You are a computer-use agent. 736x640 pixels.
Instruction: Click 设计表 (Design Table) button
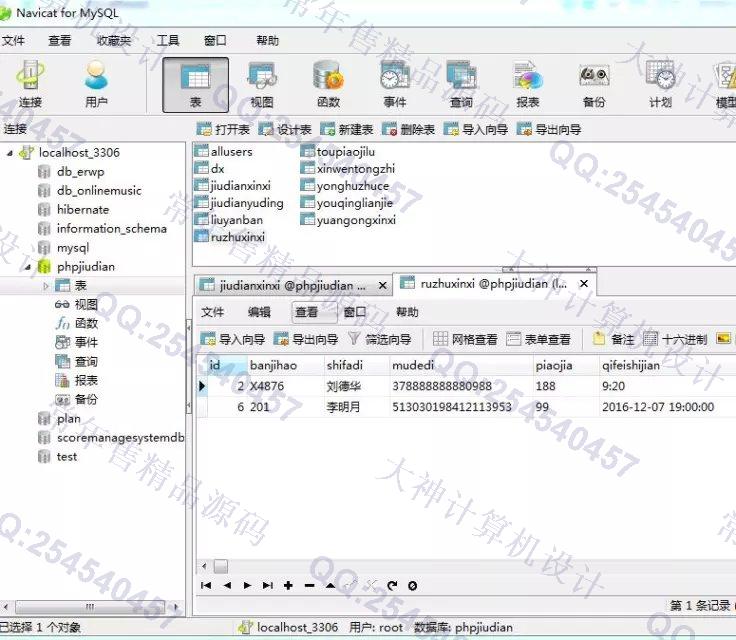(285, 129)
